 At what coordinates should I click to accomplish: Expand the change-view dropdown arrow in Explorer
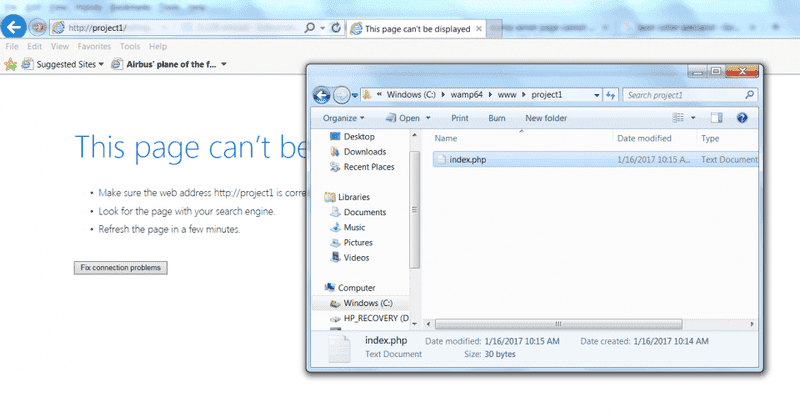point(694,118)
